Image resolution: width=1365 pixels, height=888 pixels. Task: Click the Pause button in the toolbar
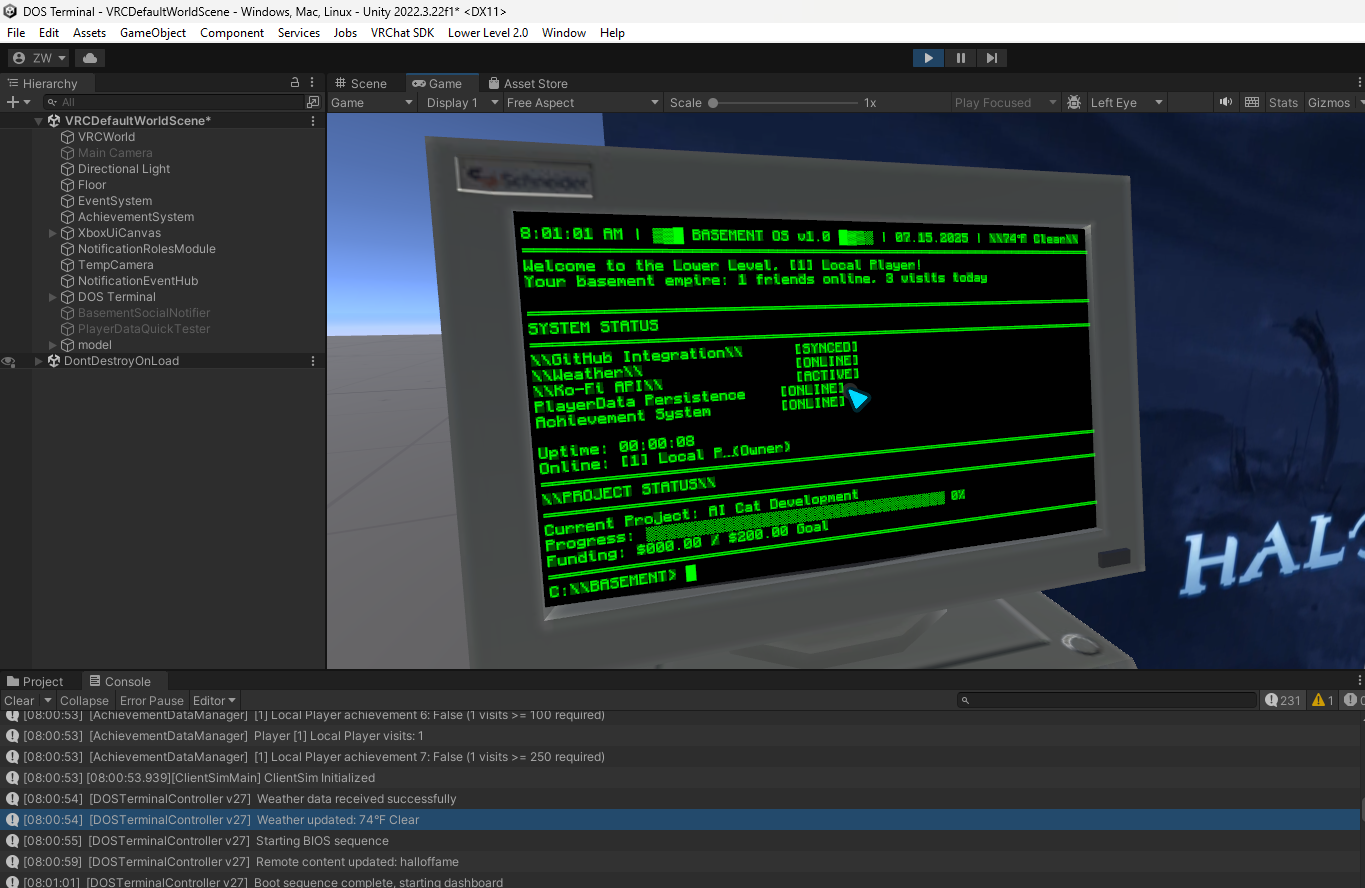tap(960, 58)
